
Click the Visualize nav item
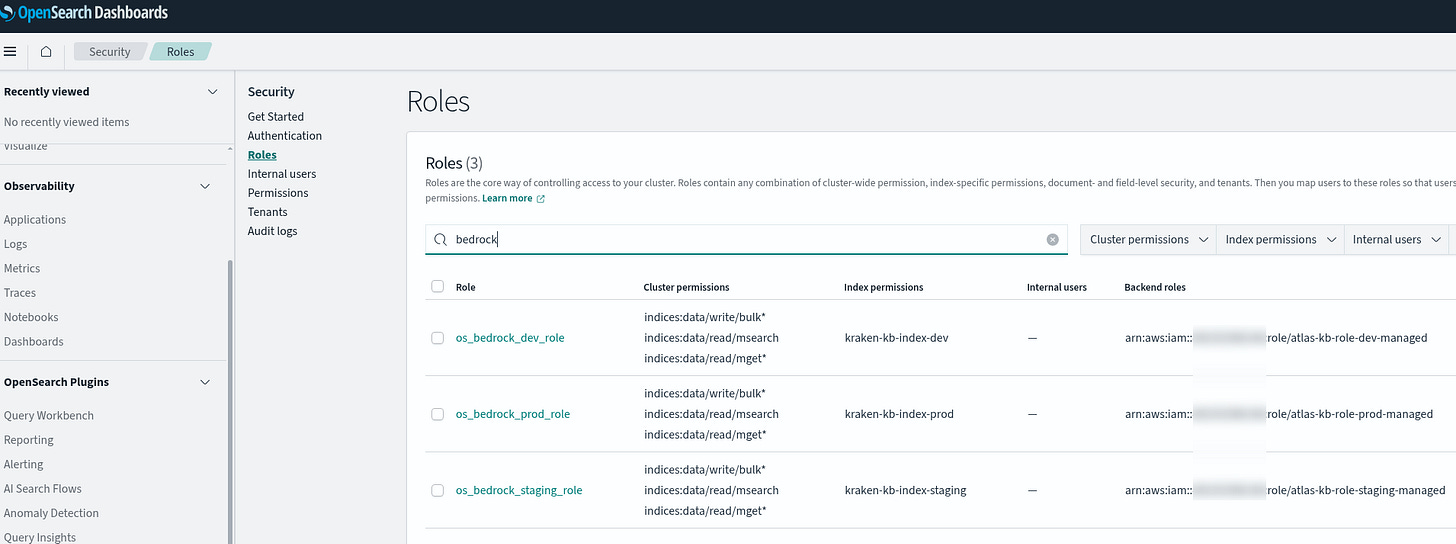coord(26,146)
